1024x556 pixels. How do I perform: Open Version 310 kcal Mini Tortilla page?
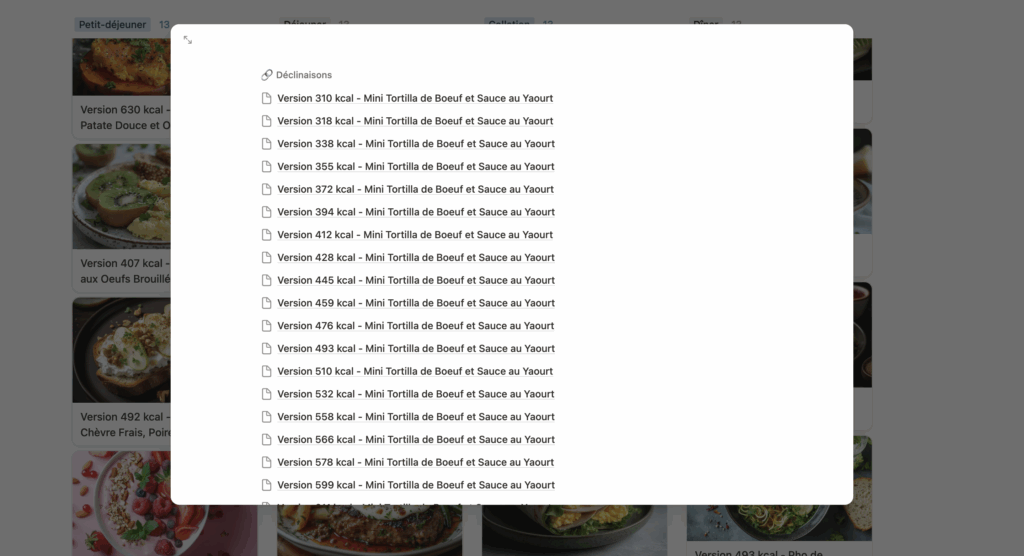(415, 98)
